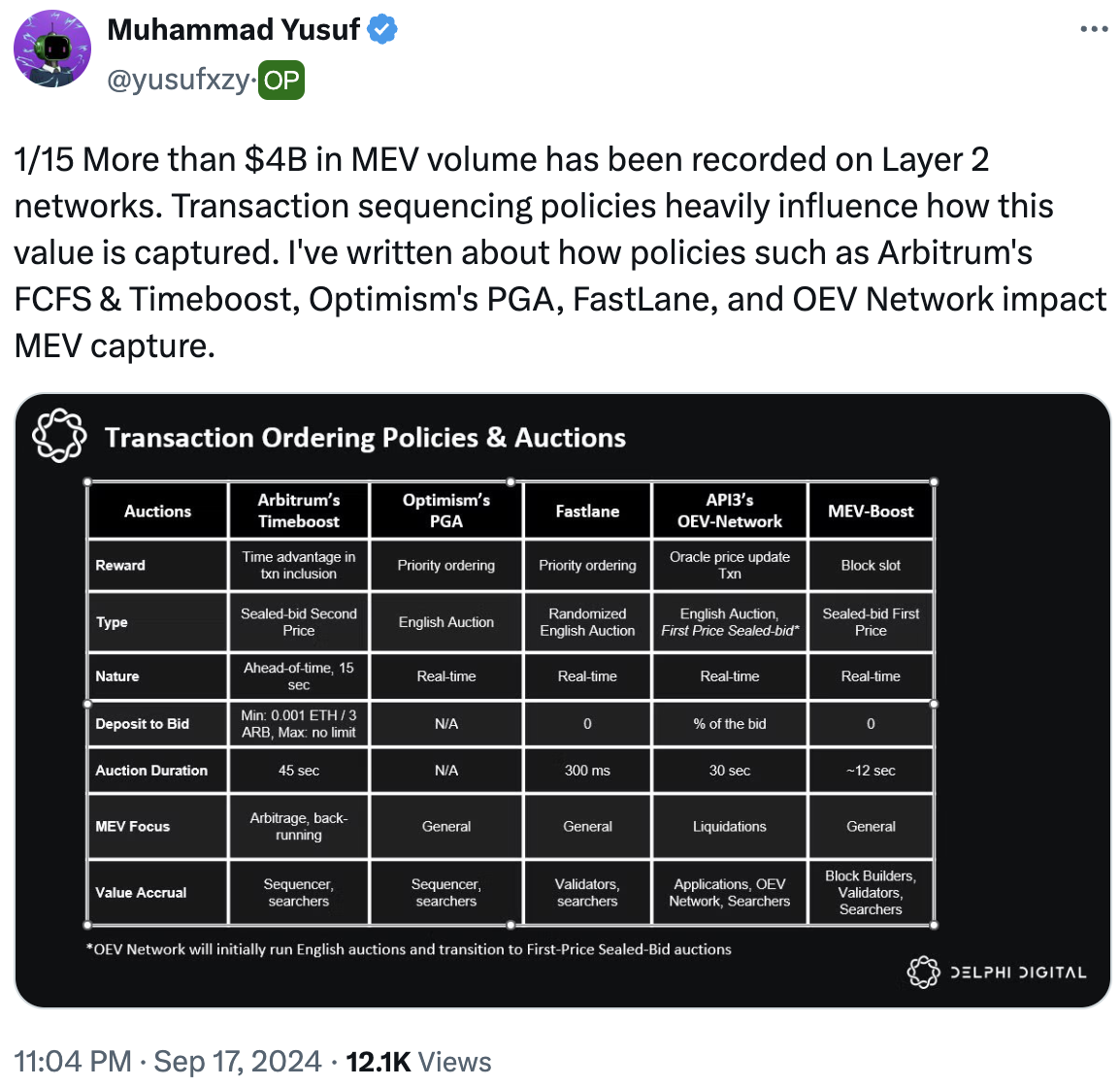Open the Transaction Ordering Policies image
The height and width of the screenshot is (1087, 1120).
(563, 699)
